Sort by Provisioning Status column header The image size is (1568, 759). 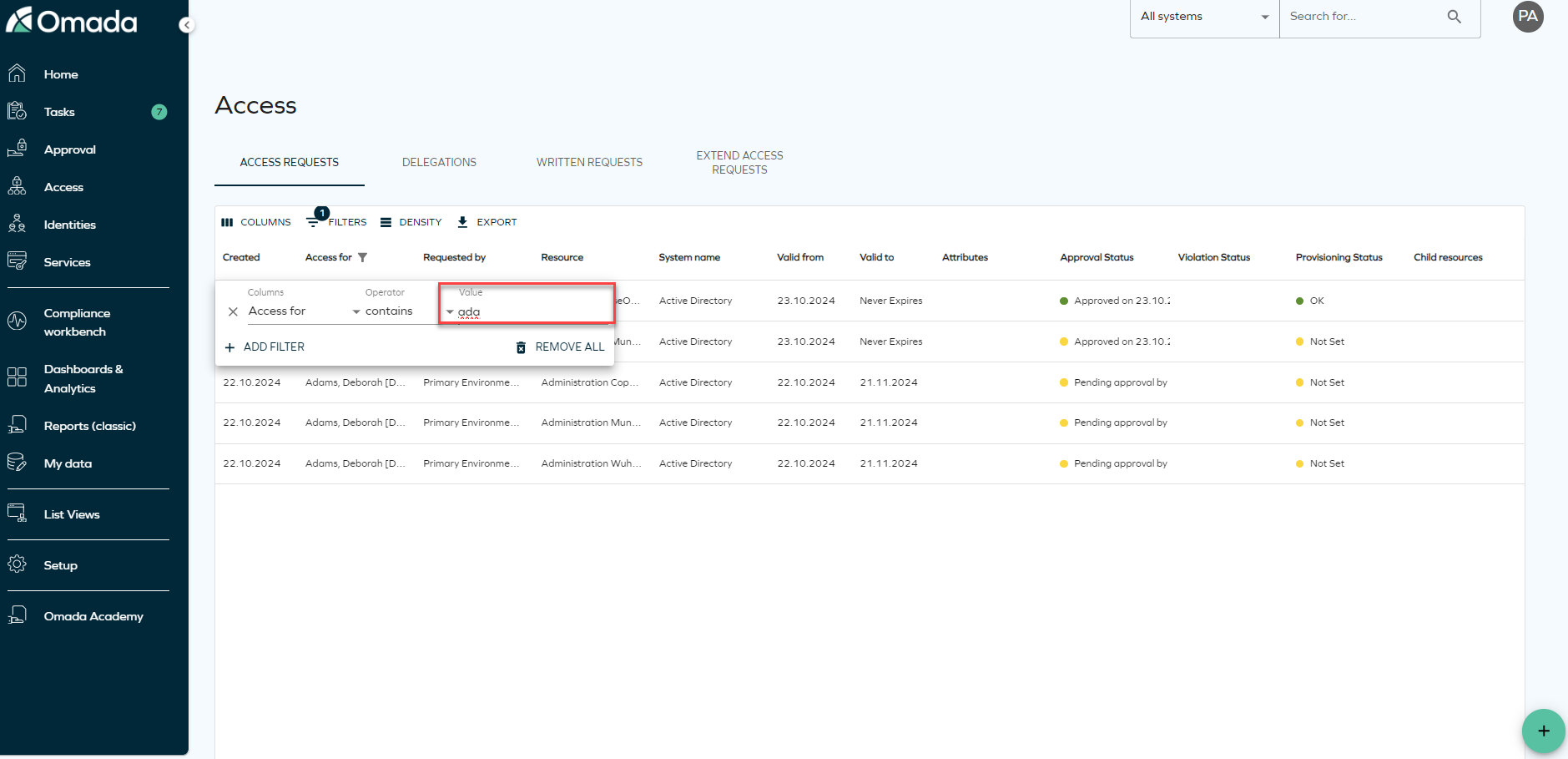tap(1339, 257)
